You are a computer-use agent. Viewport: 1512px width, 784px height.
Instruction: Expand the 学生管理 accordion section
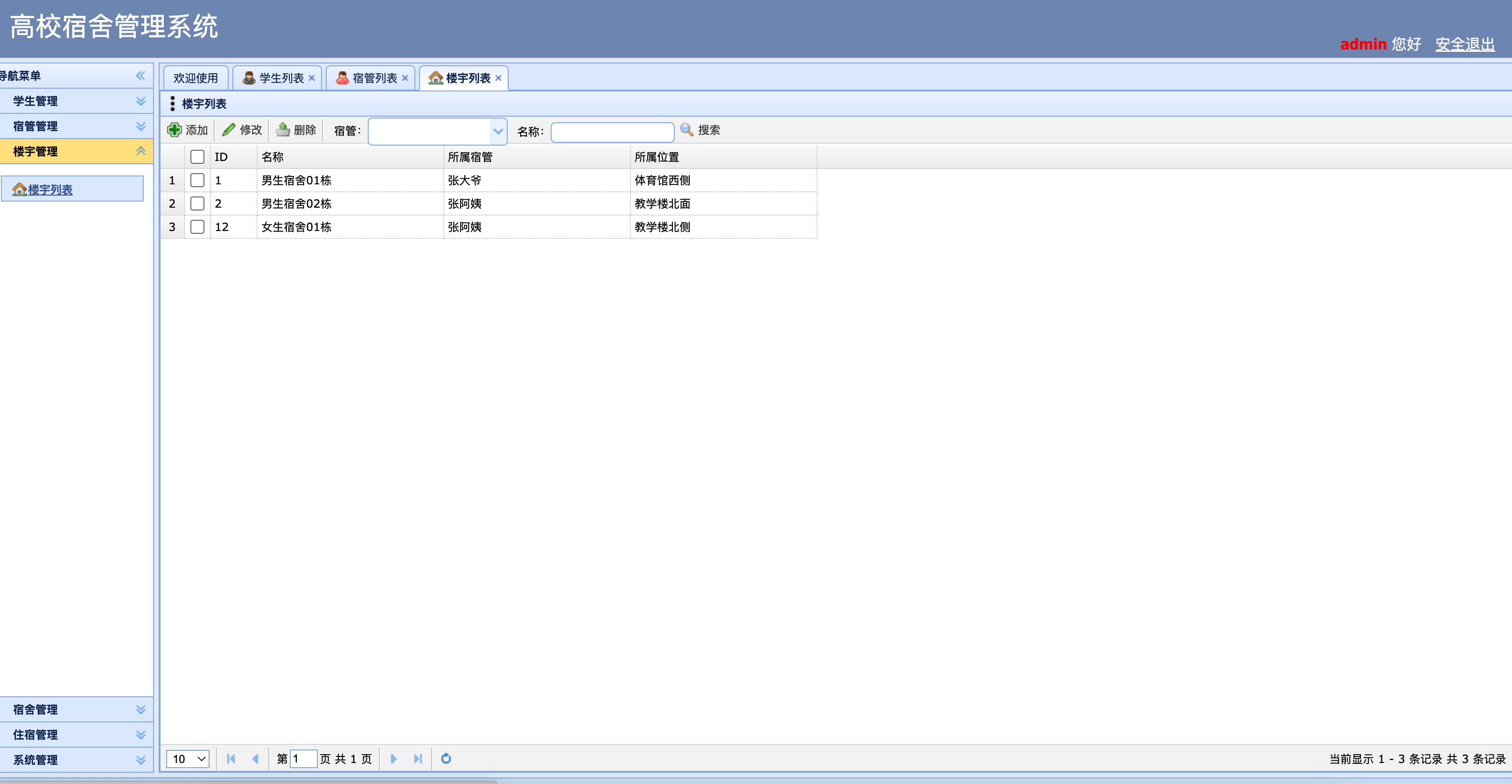(77, 101)
